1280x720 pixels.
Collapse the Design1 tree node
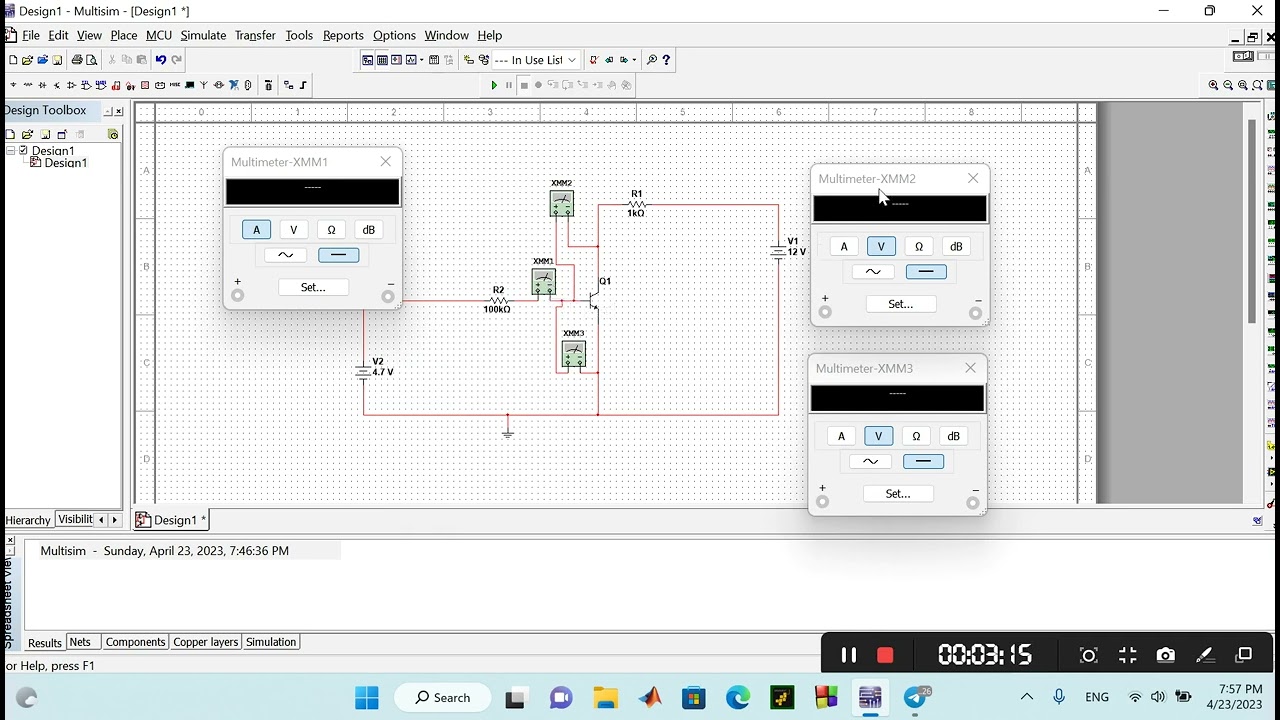[11, 151]
